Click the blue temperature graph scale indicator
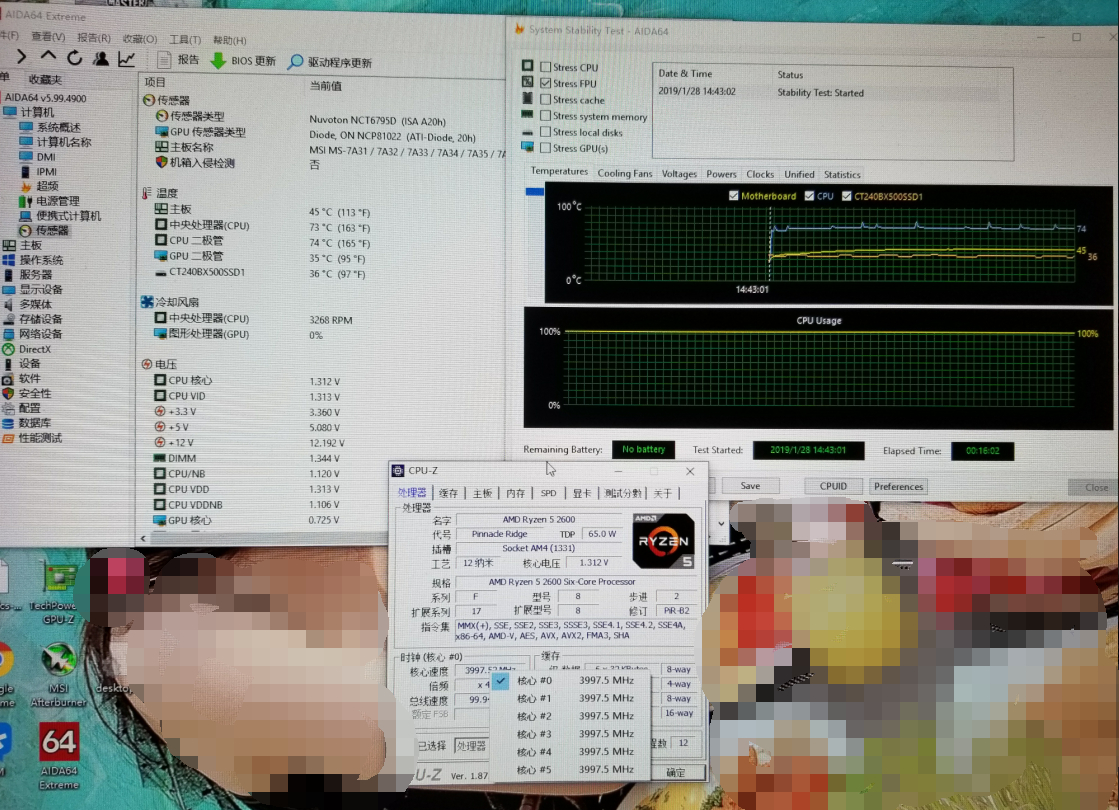The width and height of the screenshot is (1119, 810). pos(535,191)
